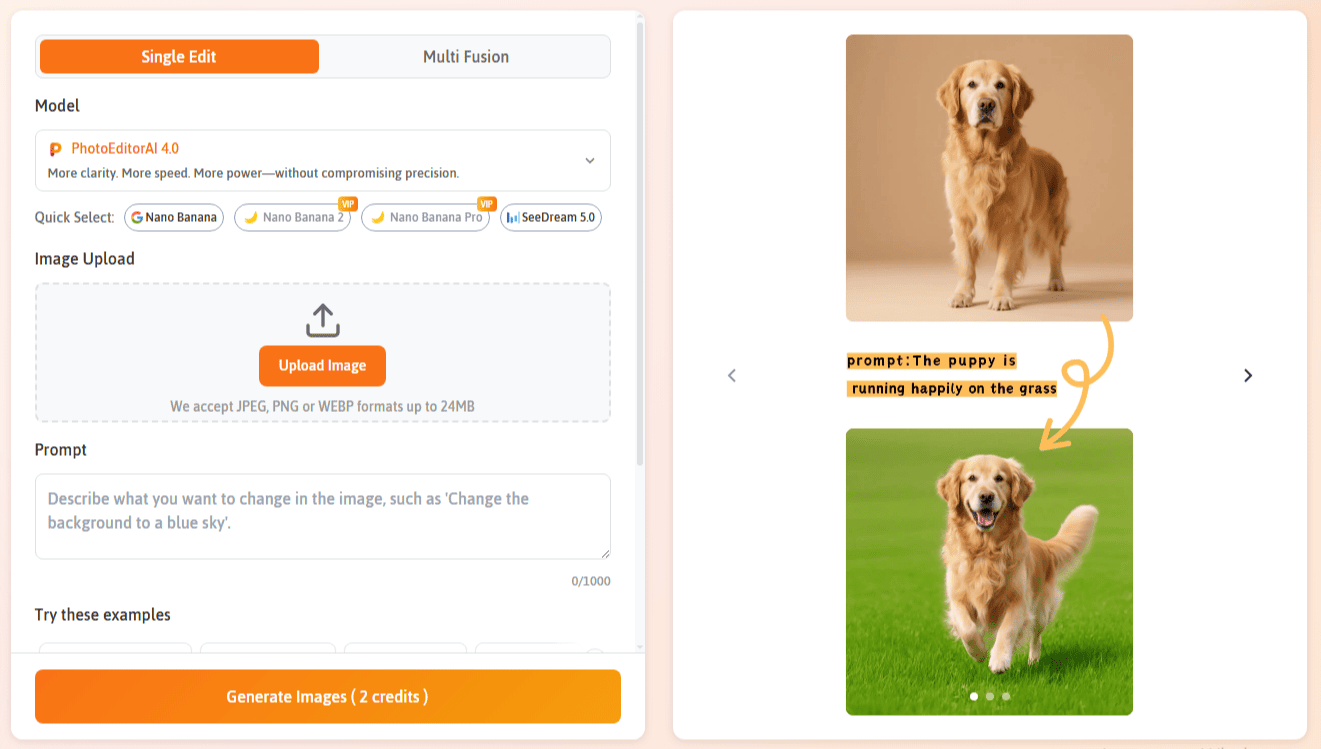This screenshot has height=749, width=1321.
Task: Click the second carousel indicator dot
Action: pos(990,696)
